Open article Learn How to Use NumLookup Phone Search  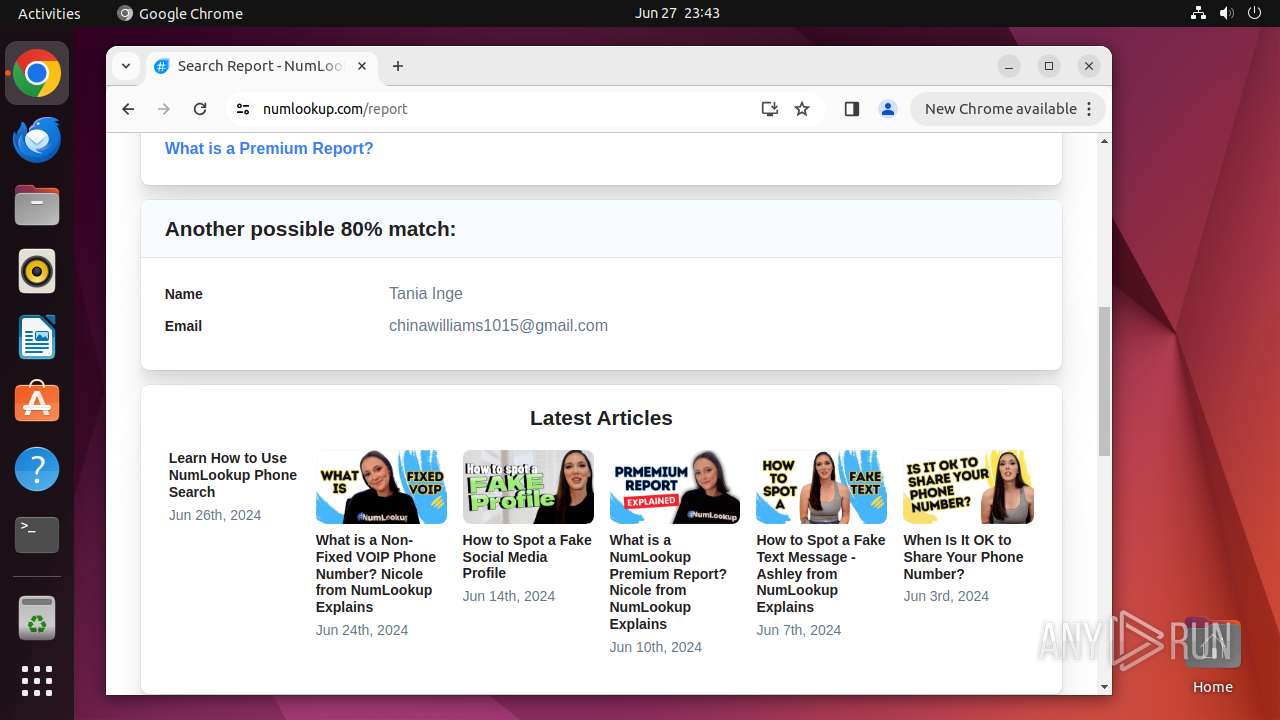point(233,475)
